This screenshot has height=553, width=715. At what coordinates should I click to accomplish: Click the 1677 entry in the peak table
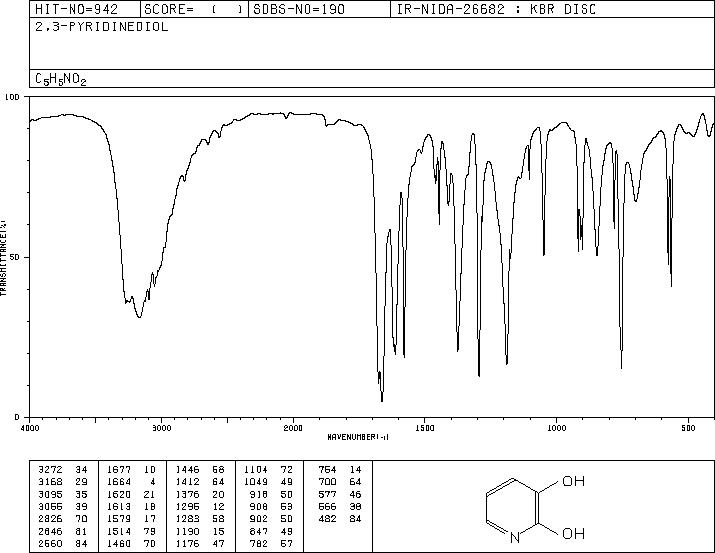pos(119,470)
